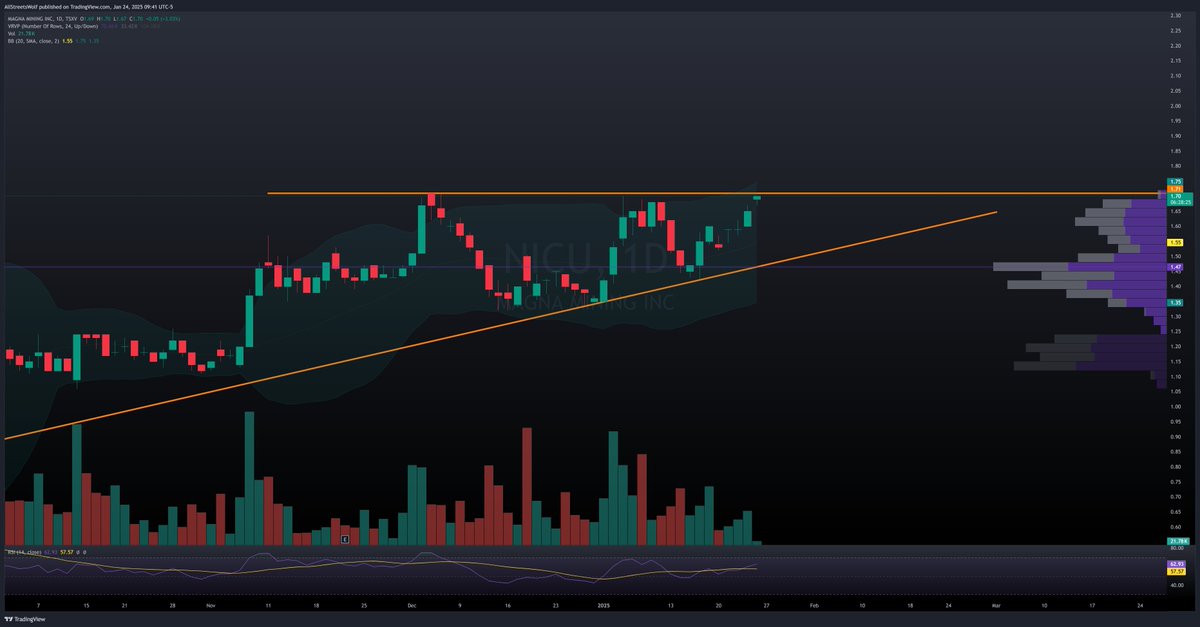Image resolution: width=1200 pixels, height=627 pixels.
Task: Click the '2025' label on time axis
Action: pyautogui.click(x=603, y=606)
